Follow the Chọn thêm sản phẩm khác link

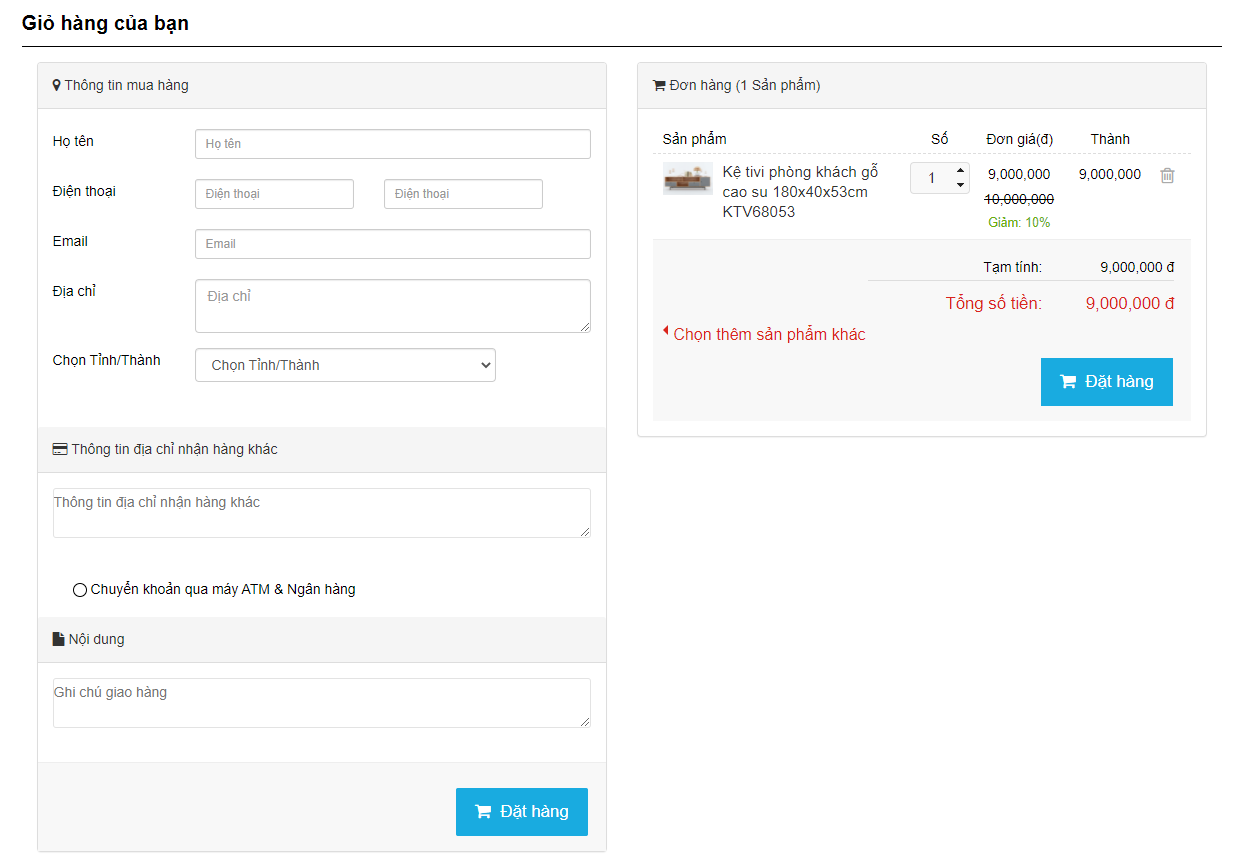769,335
